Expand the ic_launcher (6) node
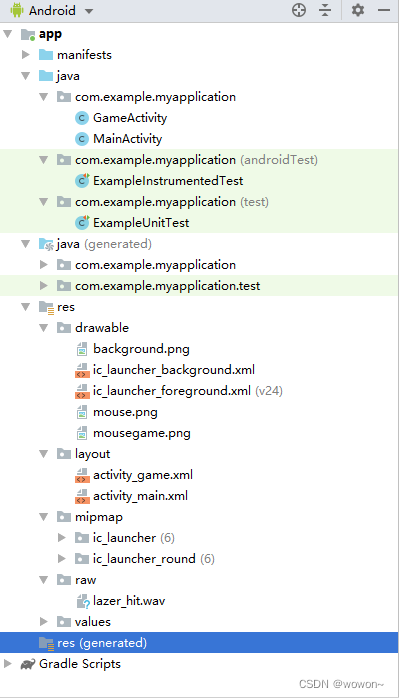Viewport: 399px width, 698px height. click(x=62, y=538)
